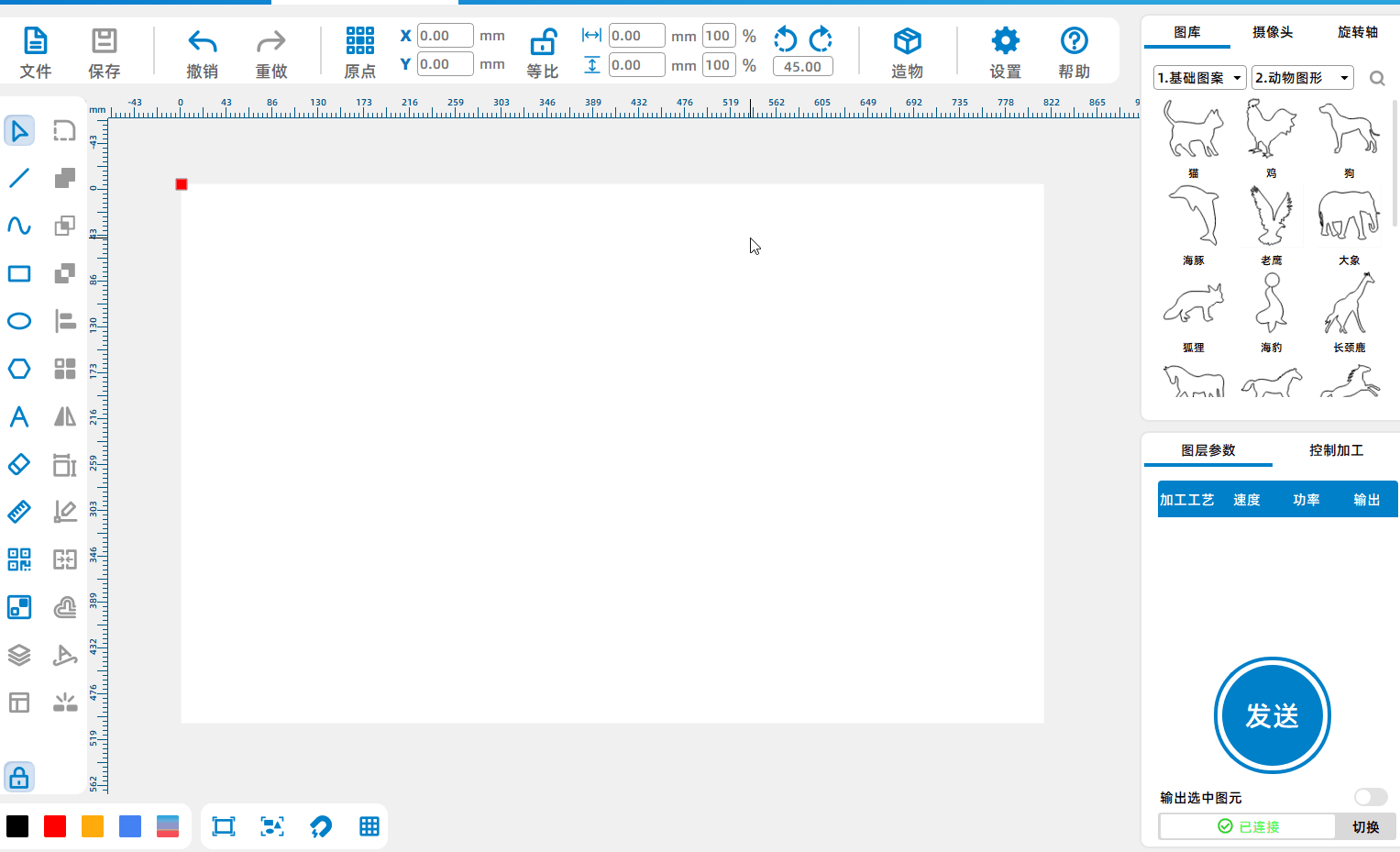Switch to the 摄像头 tab
Image resolution: width=1400 pixels, height=852 pixels.
click(x=1273, y=32)
